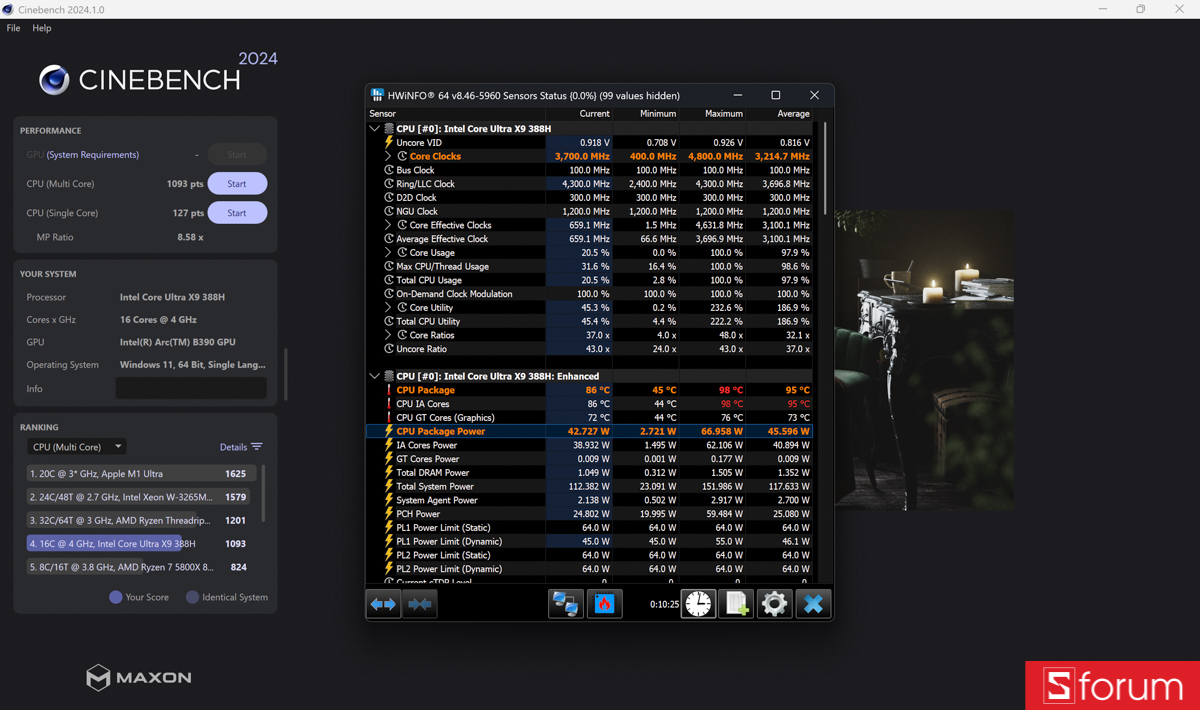Toggle the Identical System legend dot
This screenshot has height=710, width=1200.
193,597
